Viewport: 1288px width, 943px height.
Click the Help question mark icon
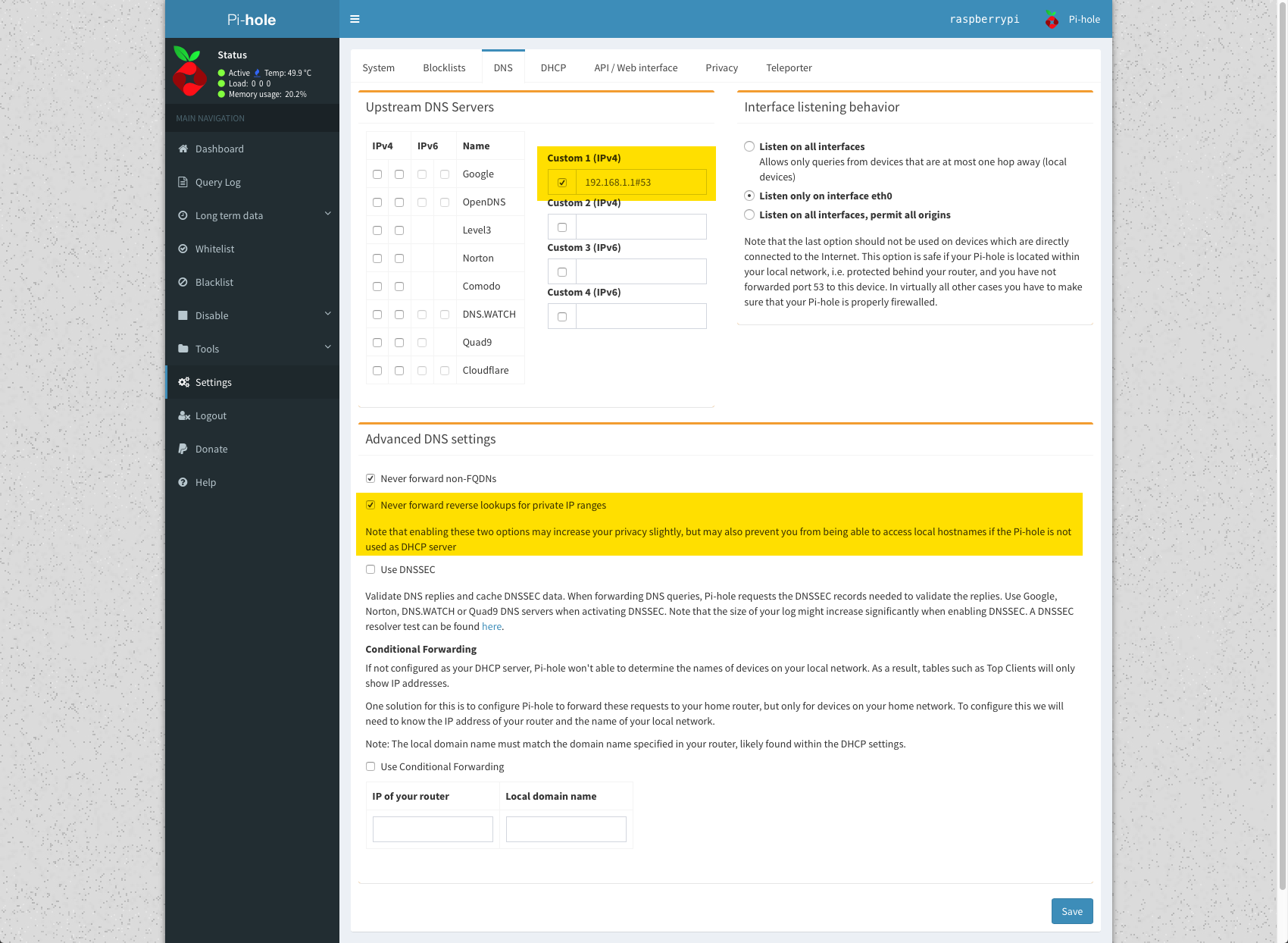[183, 482]
